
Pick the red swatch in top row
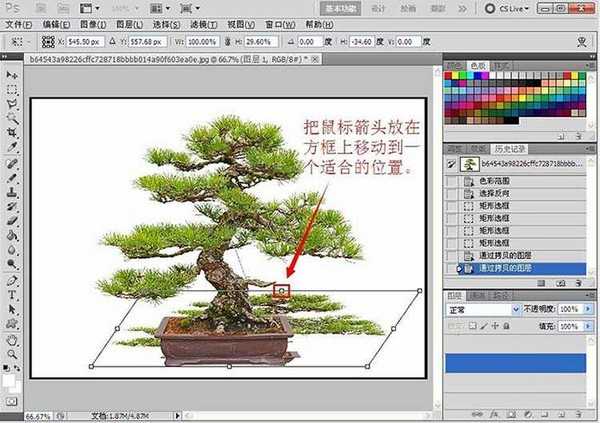point(448,76)
